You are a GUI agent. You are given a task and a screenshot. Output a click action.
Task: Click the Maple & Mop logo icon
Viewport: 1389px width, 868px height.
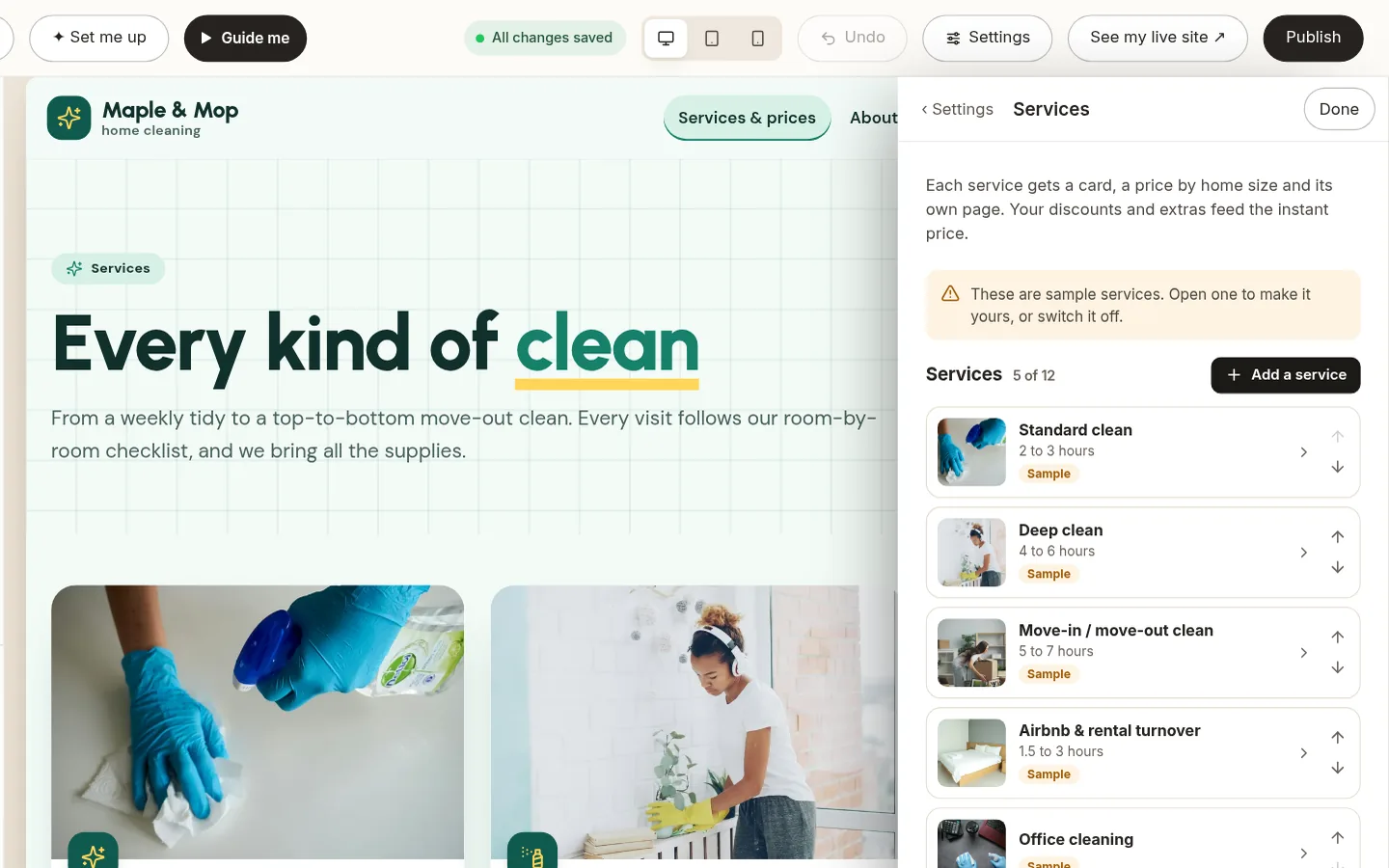click(68, 118)
